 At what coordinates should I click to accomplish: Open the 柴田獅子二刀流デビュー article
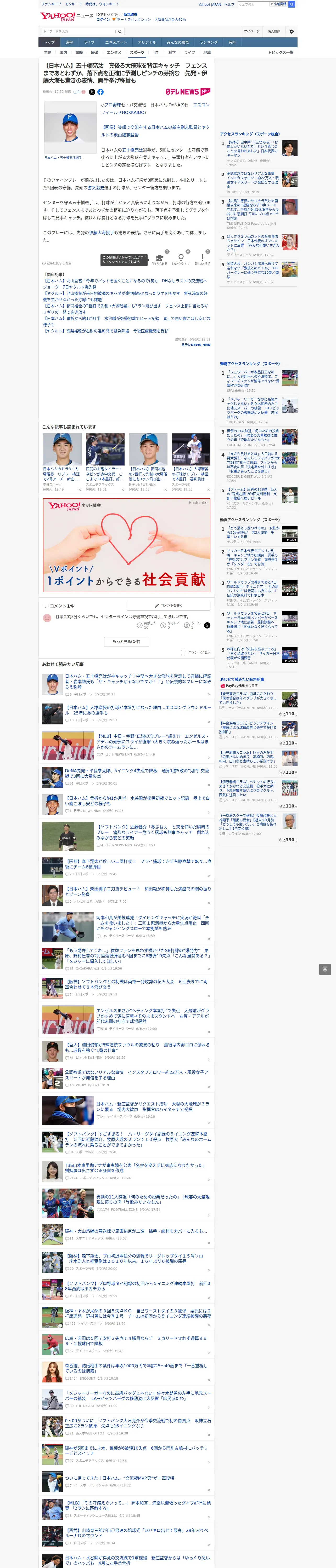click(138, 891)
